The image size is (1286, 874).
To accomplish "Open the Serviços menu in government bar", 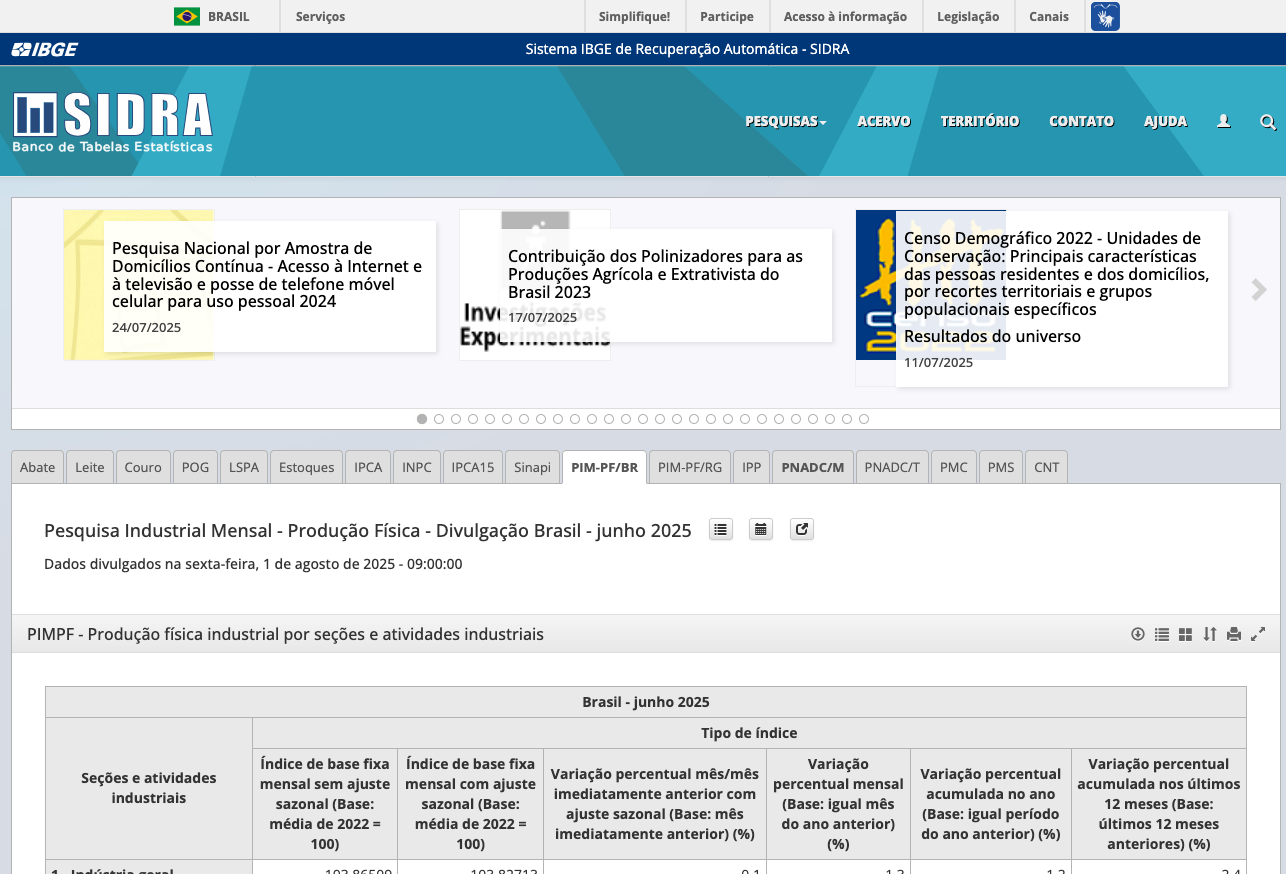I will tap(320, 16).
